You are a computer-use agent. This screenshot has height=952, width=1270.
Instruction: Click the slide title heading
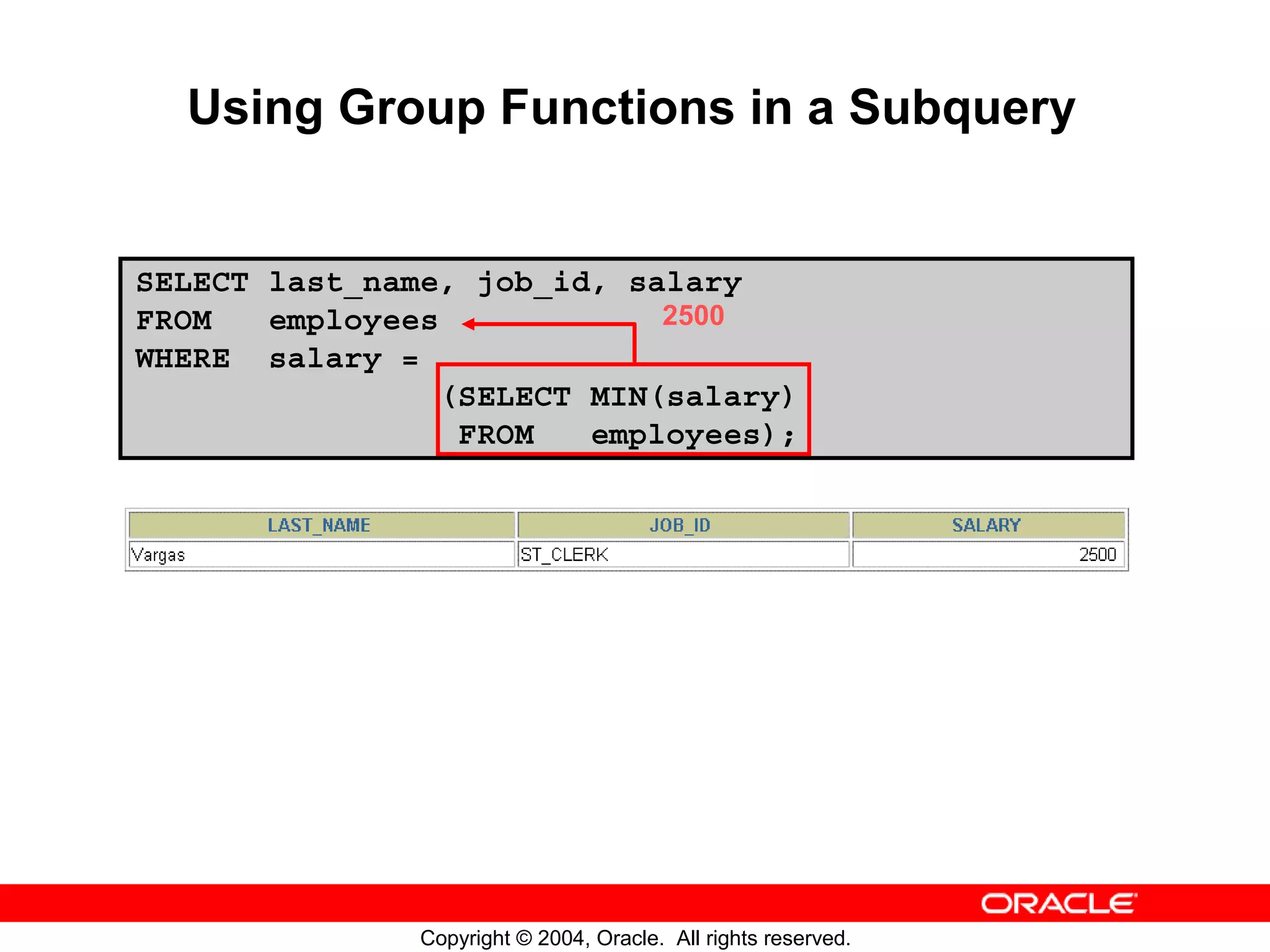tap(631, 107)
